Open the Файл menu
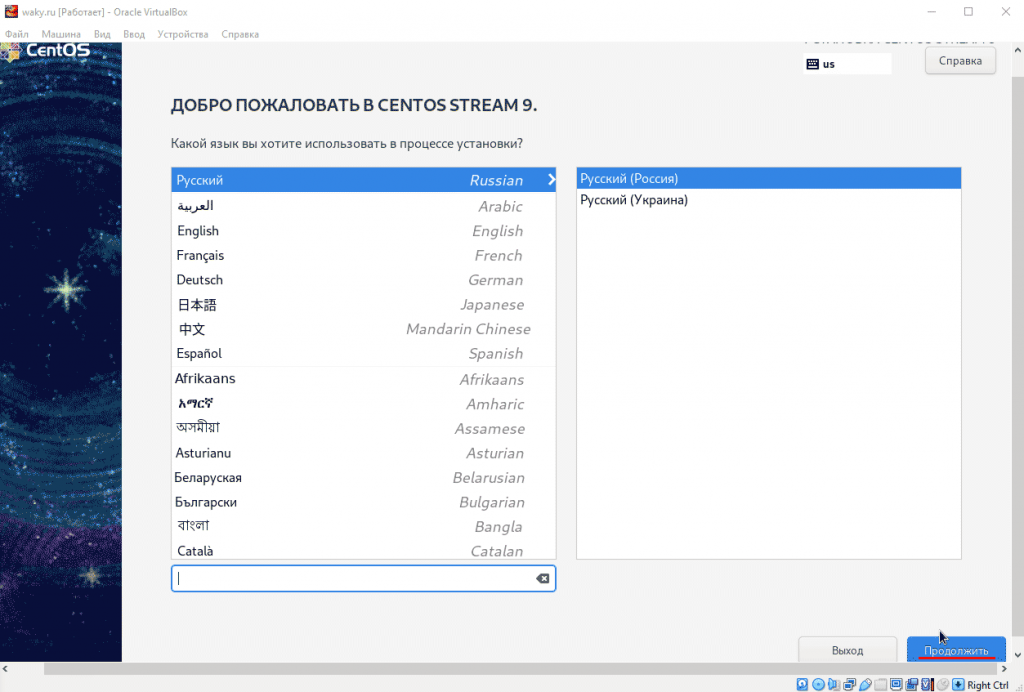This screenshot has width=1024, height=692. click(17, 34)
